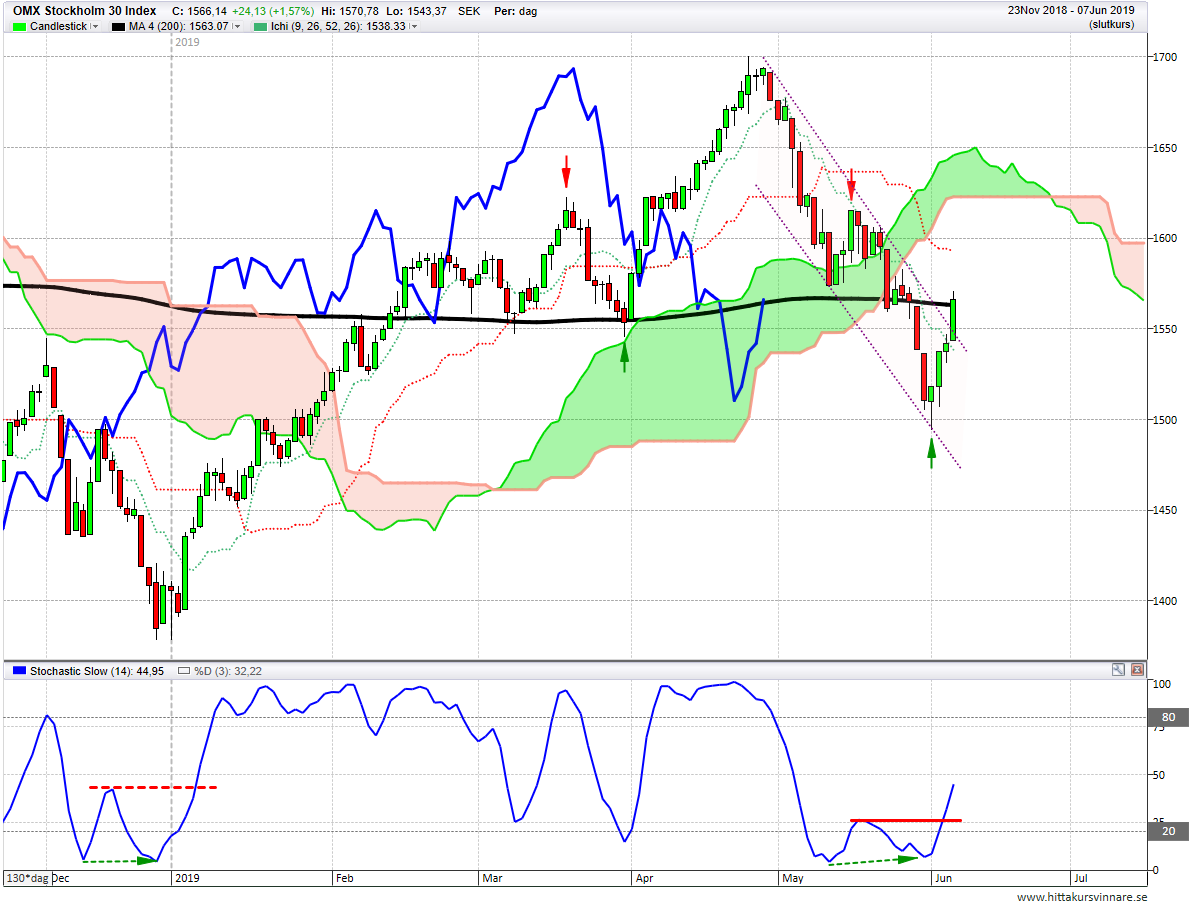Screen dimensions: 1192x902
Task: Click the 'Apr' label on time axis
Action: [644, 878]
